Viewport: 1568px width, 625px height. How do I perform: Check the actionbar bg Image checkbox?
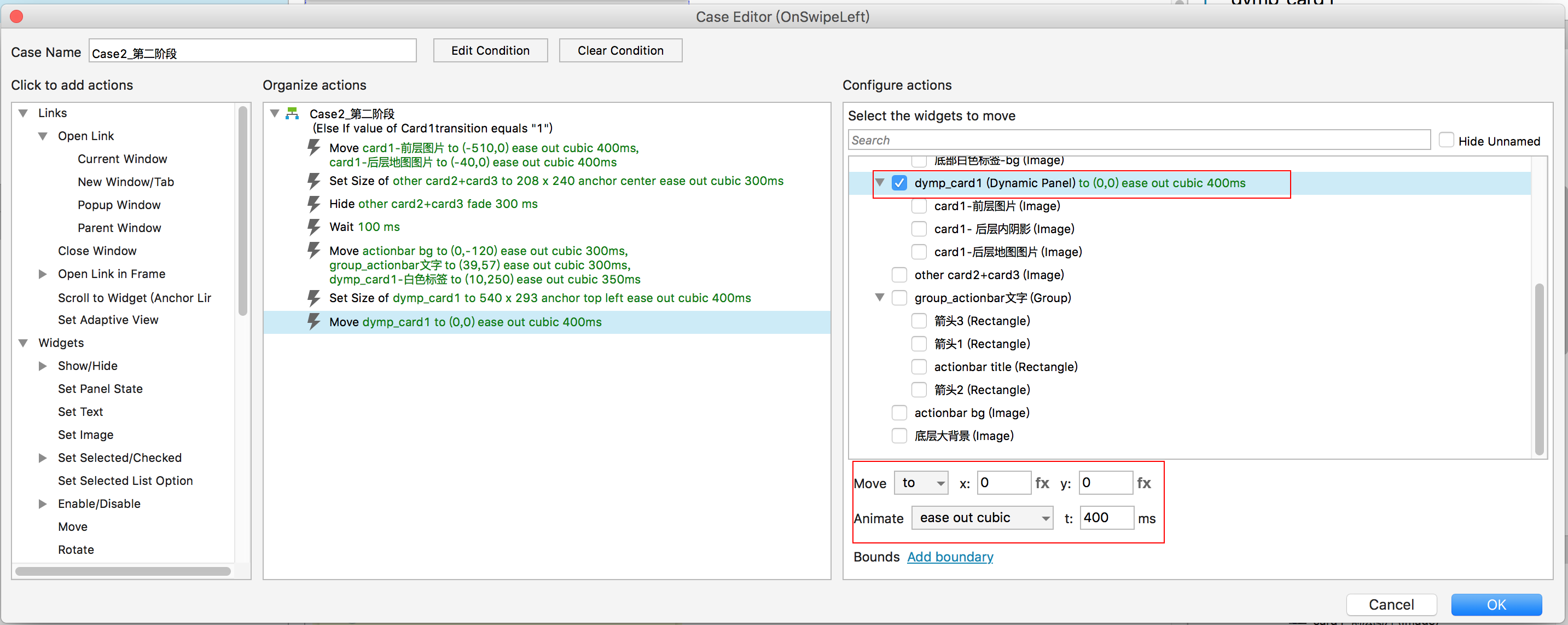coord(899,413)
